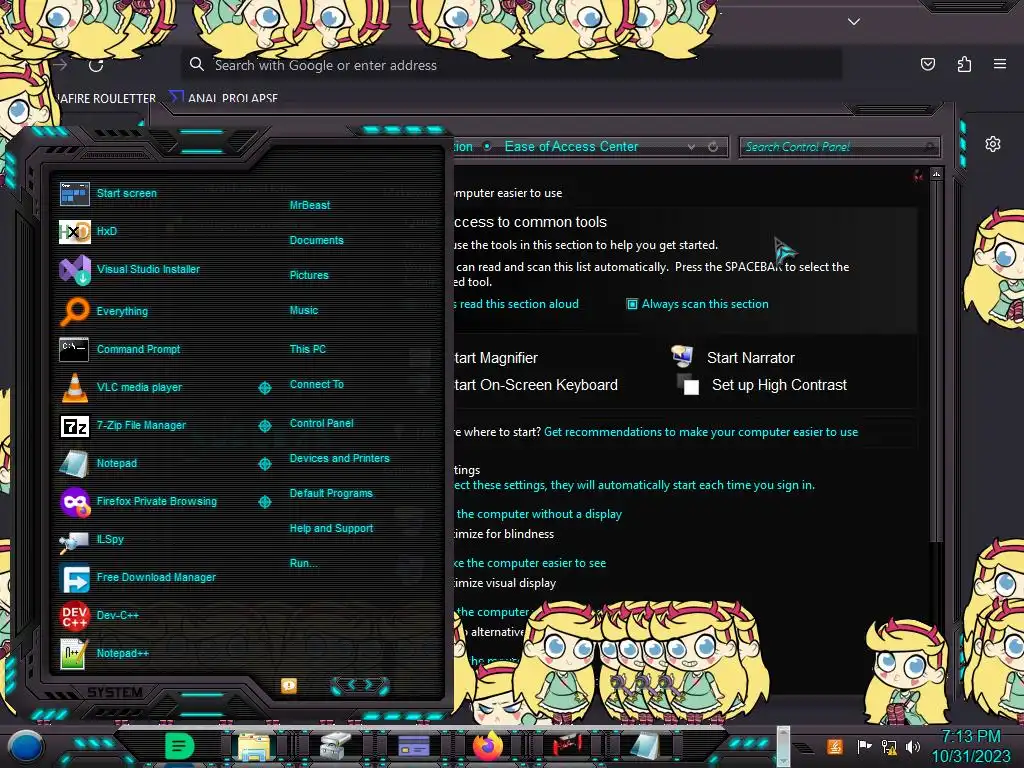1024x768 pixels.
Task: Open Control Panel from start menu
Action: [x=321, y=423]
